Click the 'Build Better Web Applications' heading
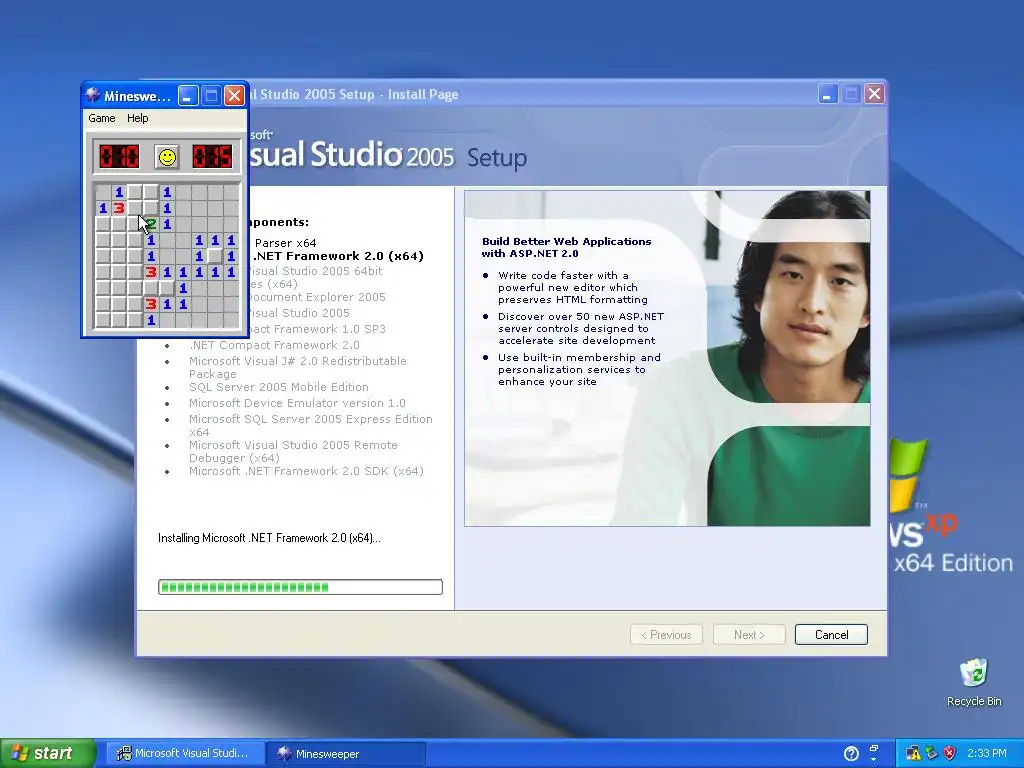 566,247
